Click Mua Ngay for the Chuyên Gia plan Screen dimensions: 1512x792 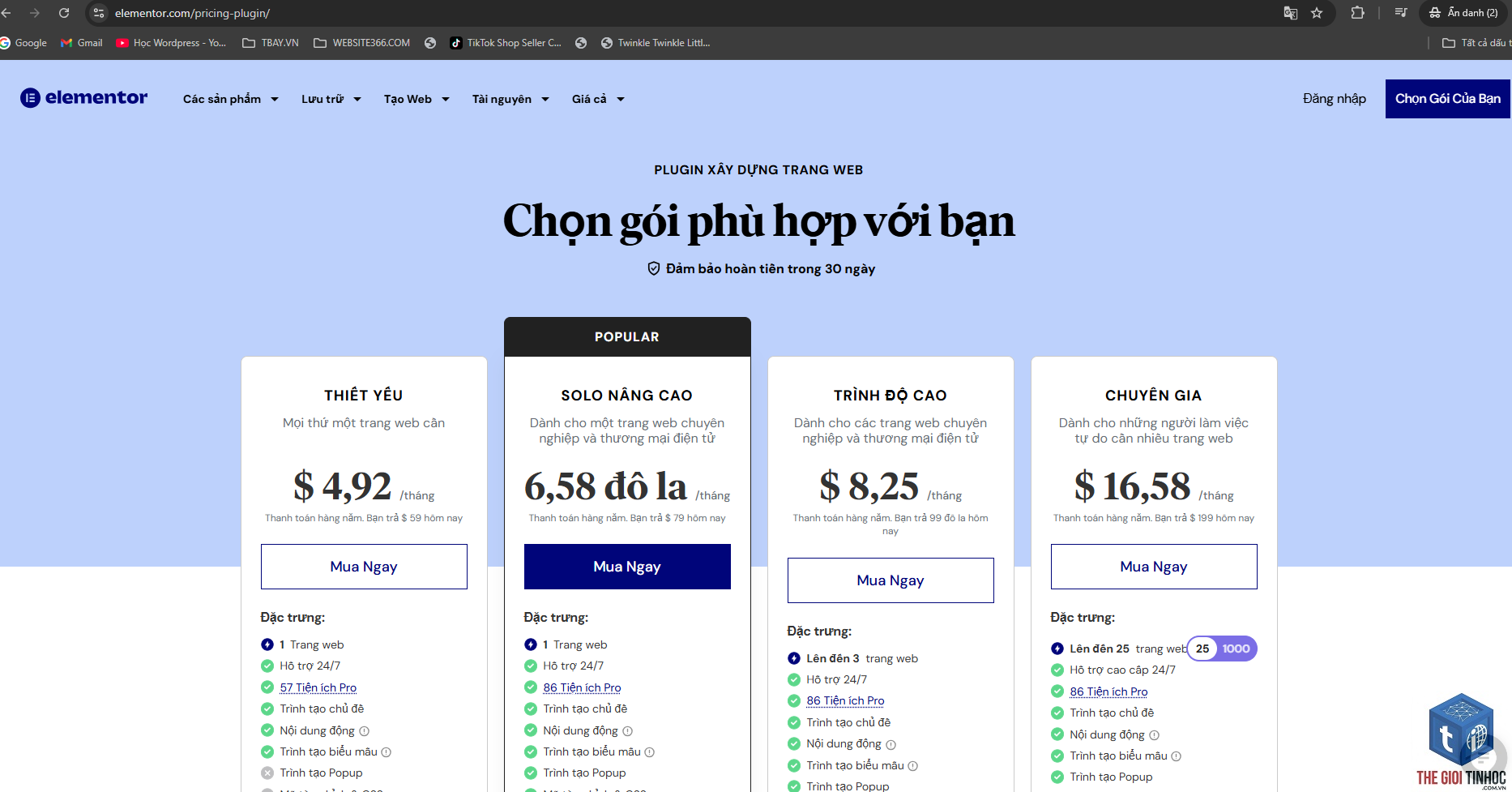tap(1154, 567)
